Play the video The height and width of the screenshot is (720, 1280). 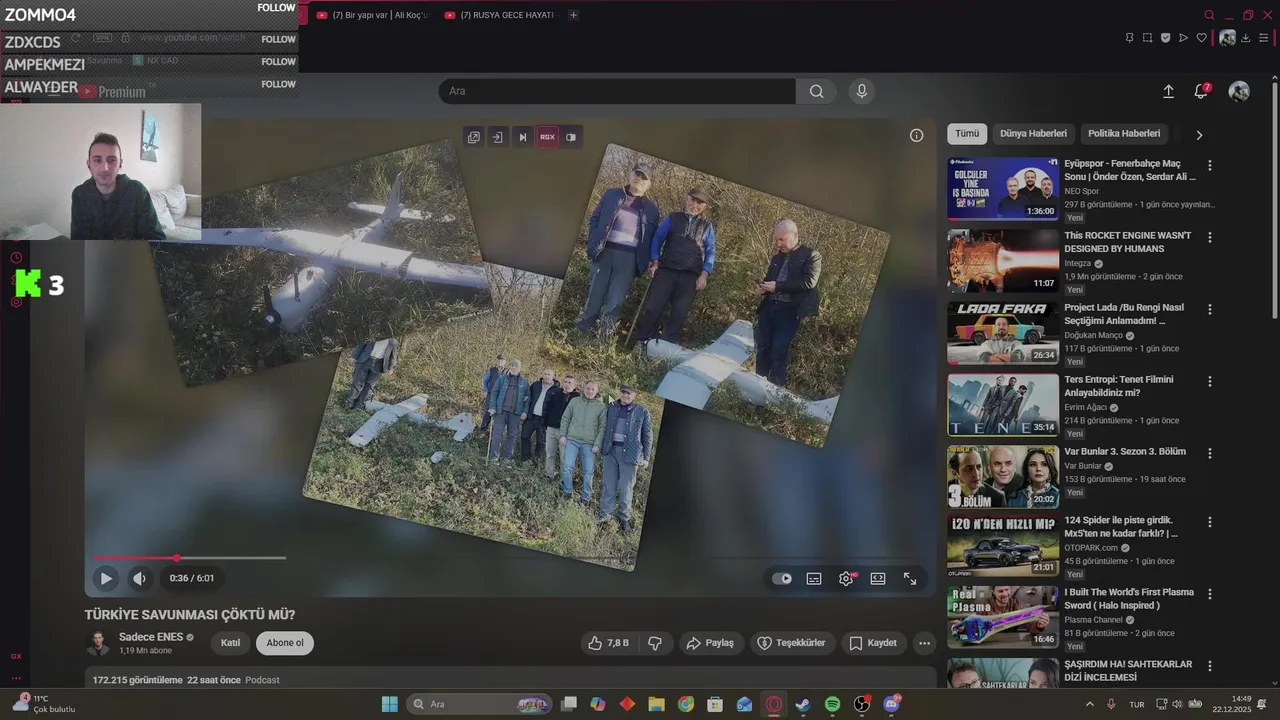106,578
